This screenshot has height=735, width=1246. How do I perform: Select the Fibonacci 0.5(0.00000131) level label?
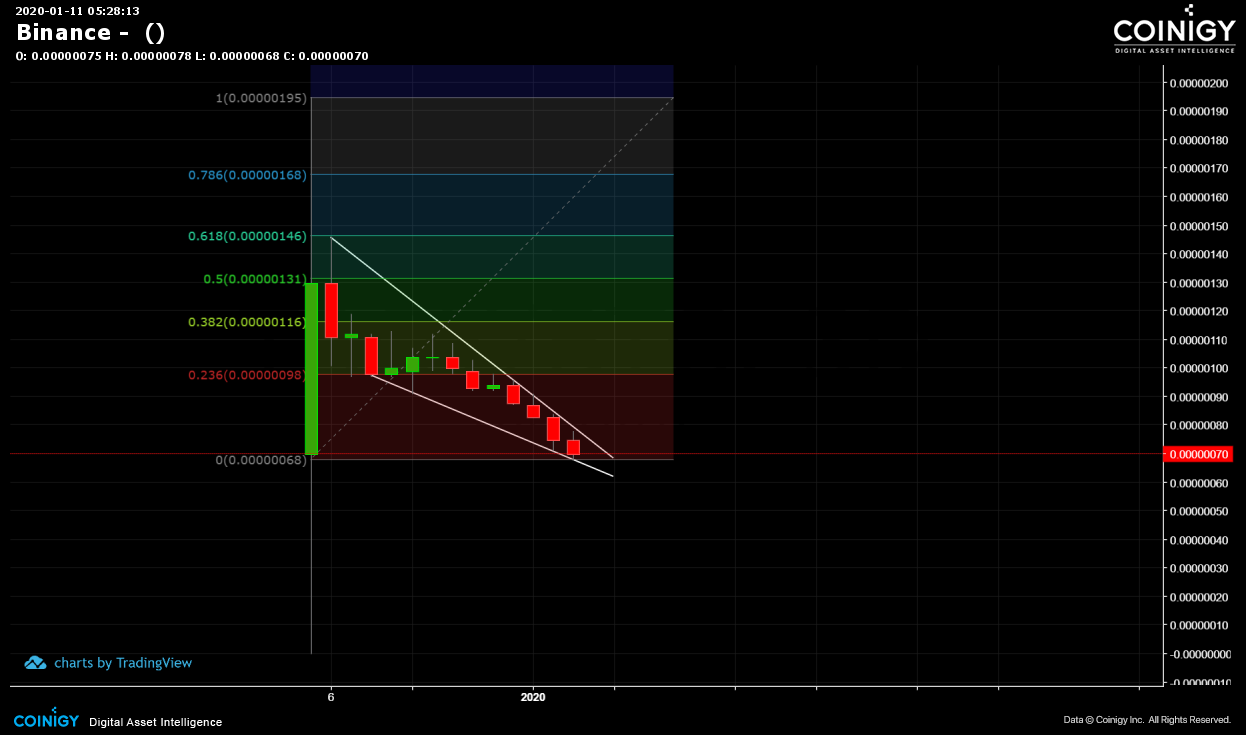(255, 279)
